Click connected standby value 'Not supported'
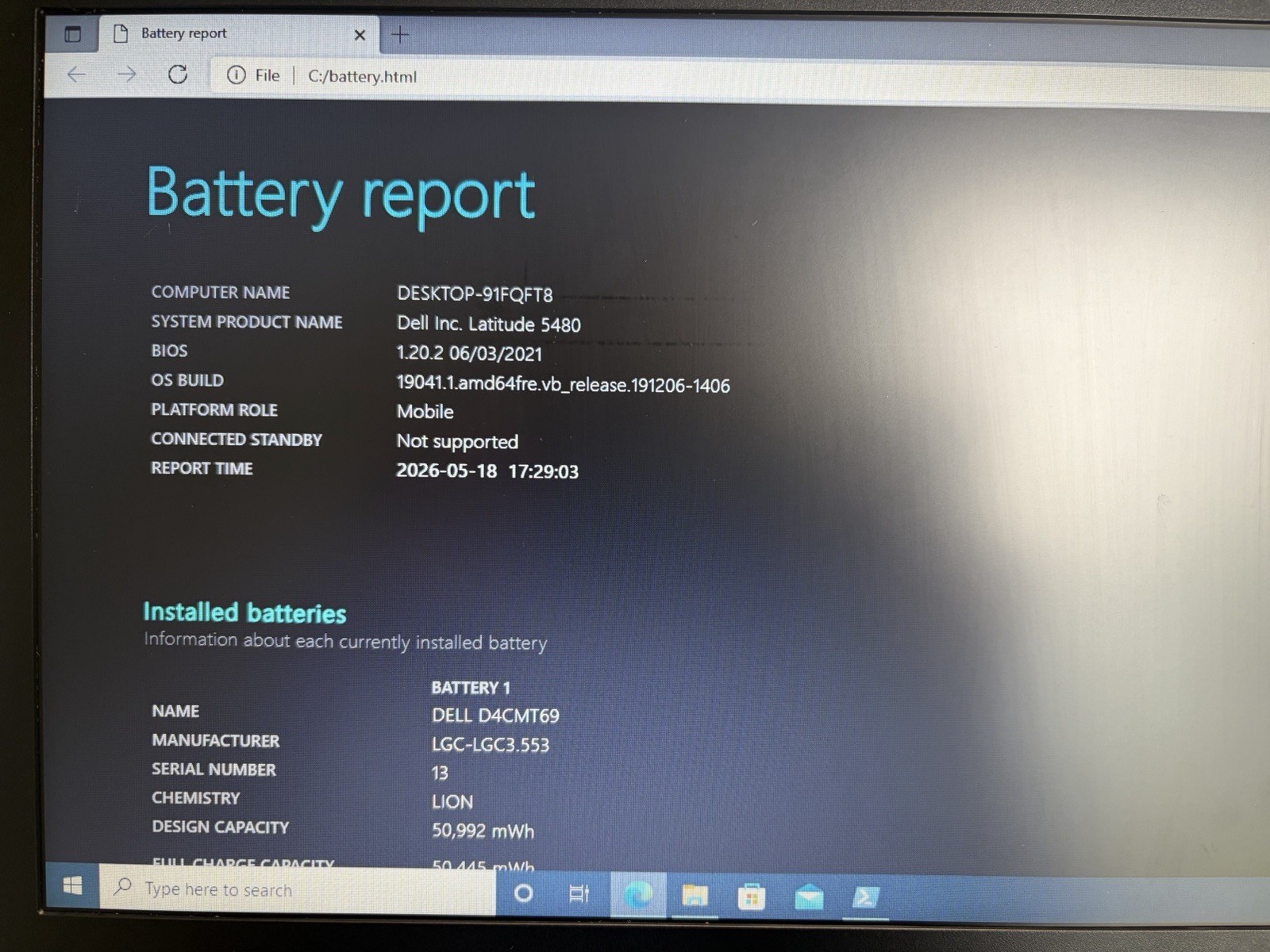The image size is (1270, 952). (457, 442)
